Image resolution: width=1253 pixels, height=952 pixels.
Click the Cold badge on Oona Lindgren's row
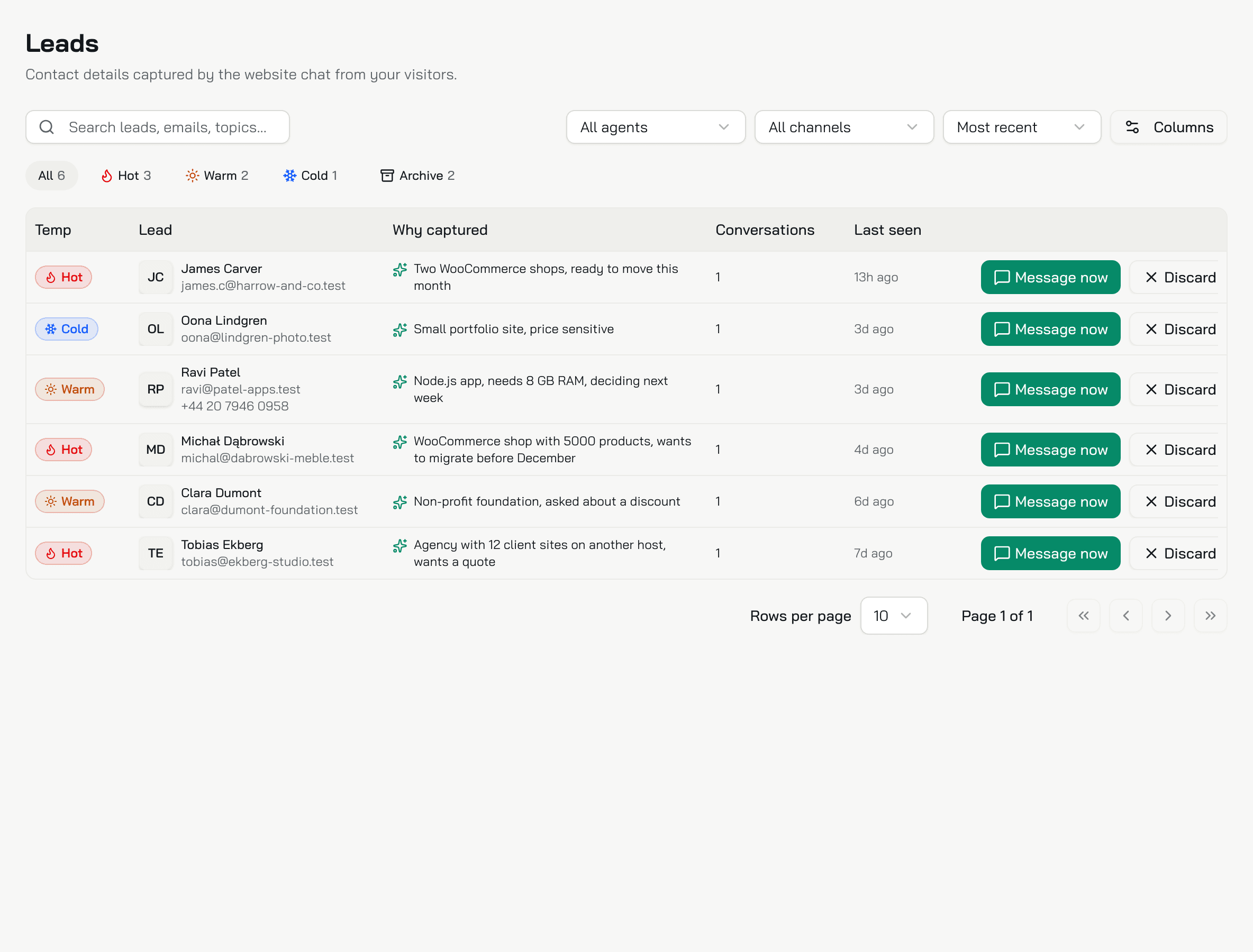[x=66, y=329]
